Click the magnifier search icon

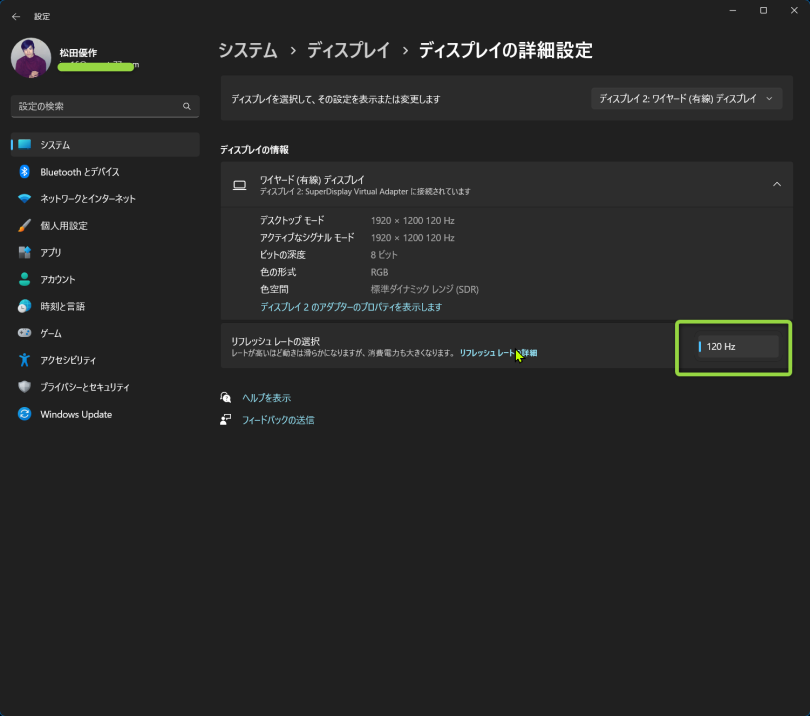coord(186,106)
